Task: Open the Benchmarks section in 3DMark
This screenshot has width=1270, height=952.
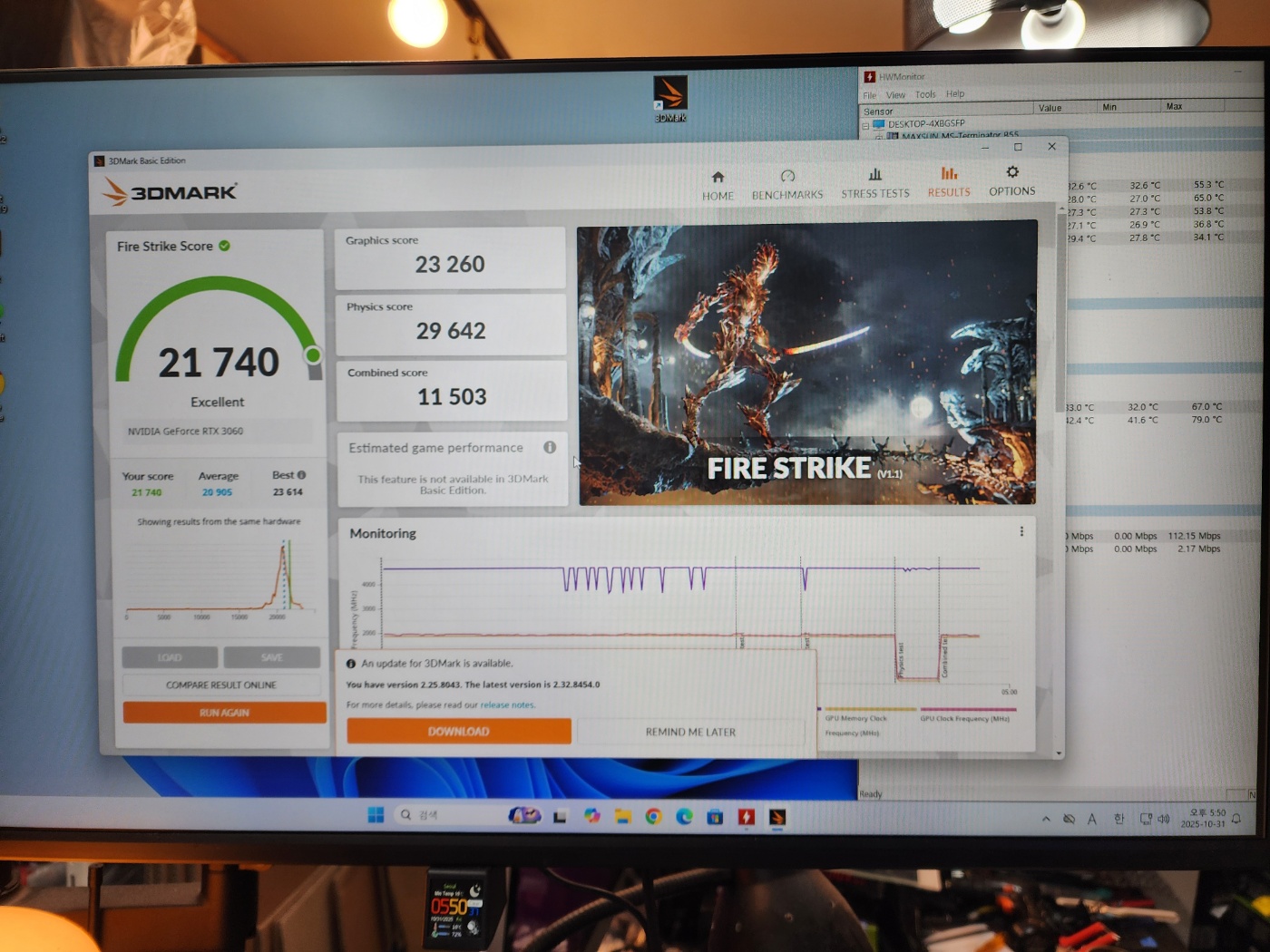Action: click(x=787, y=185)
